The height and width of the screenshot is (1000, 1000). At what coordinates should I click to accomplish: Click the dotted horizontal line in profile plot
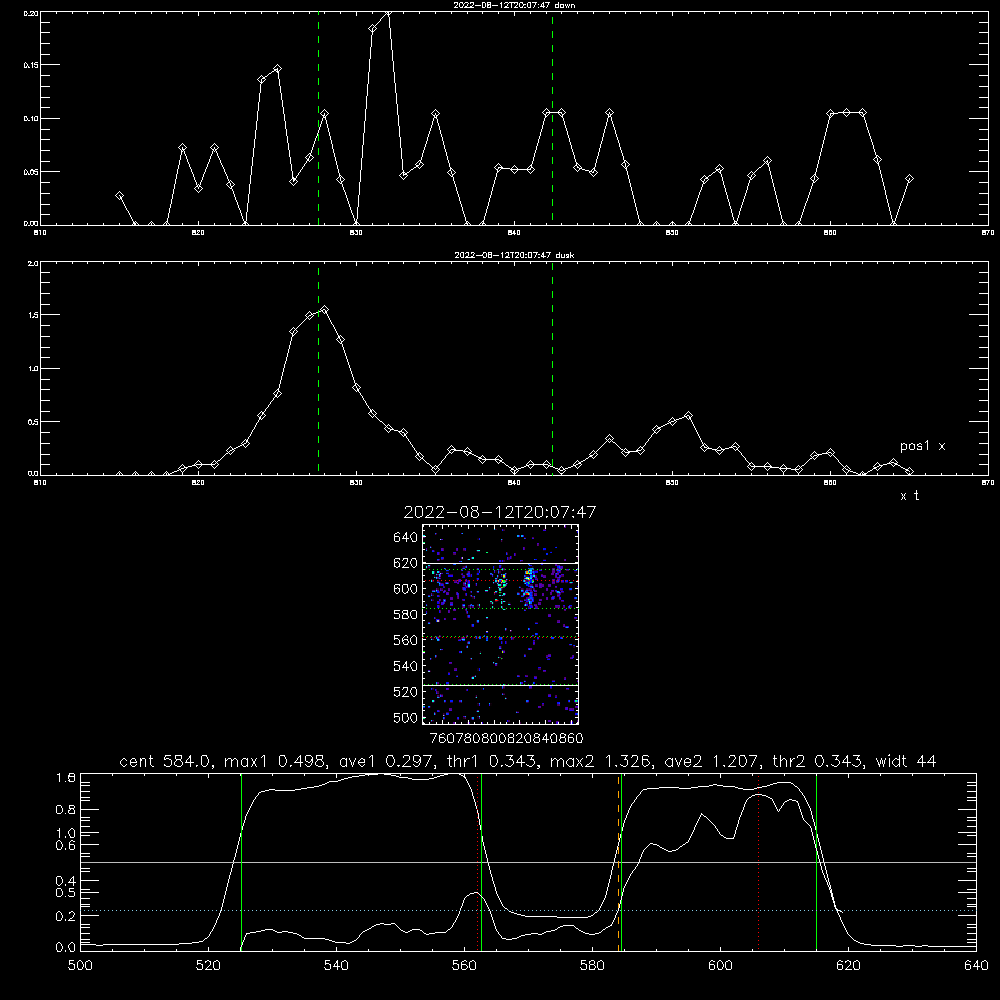(528, 911)
